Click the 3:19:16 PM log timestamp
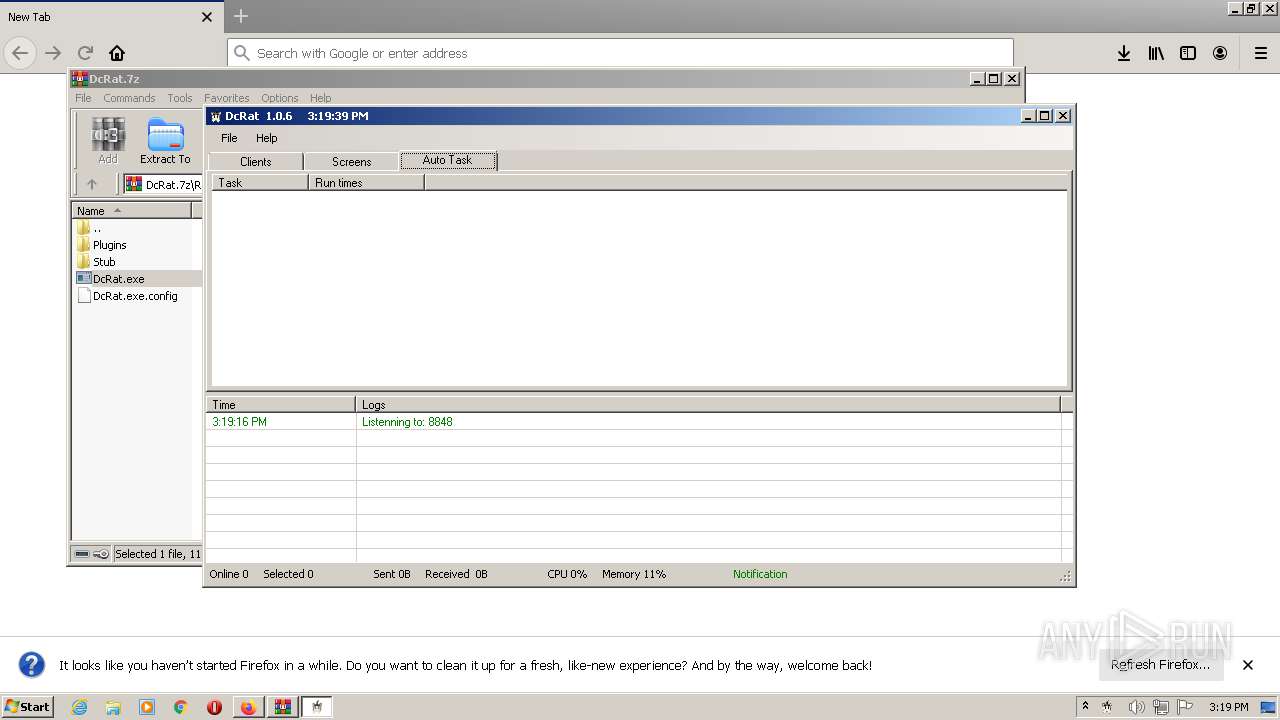The width and height of the screenshot is (1280, 720). click(239, 422)
